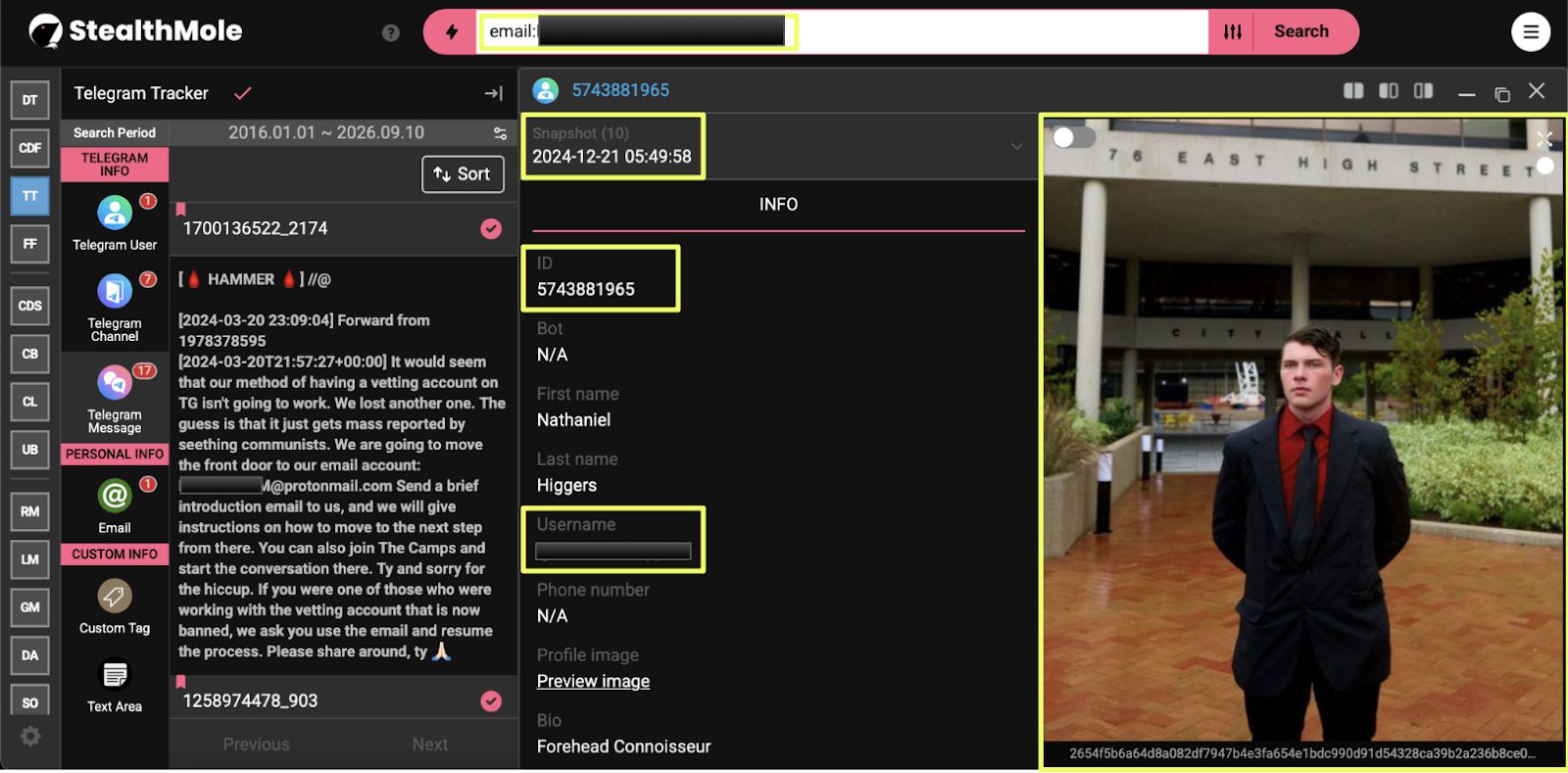1568x773 pixels.
Task: Click the Sort button
Action: 463,174
